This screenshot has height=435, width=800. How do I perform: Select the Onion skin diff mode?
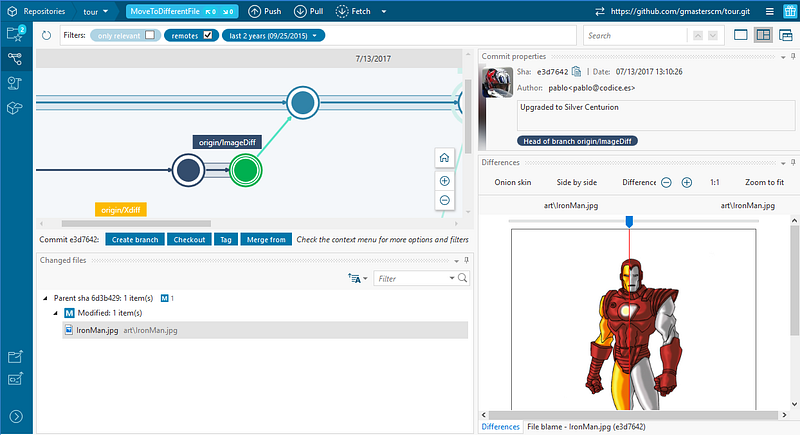tap(513, 183)
